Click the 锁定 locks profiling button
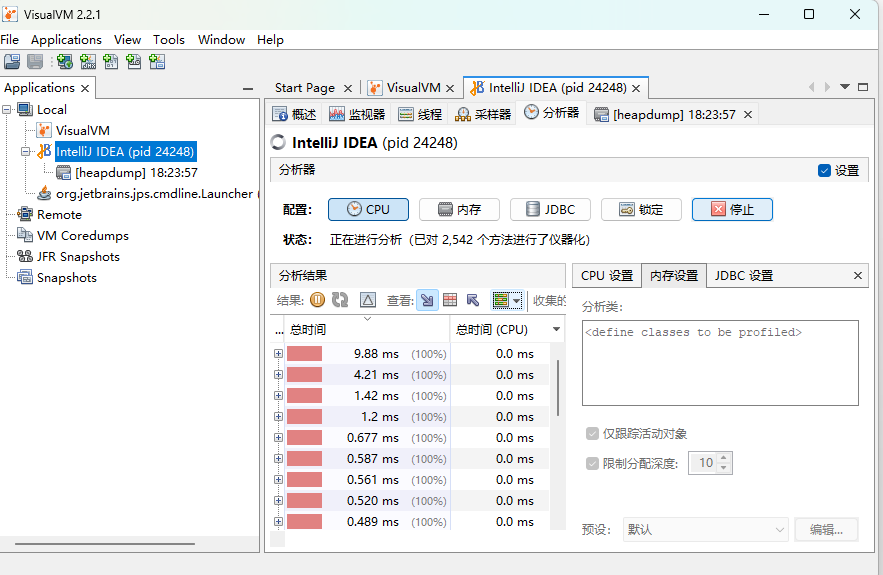This screenshot has width=883, height=575. point(641,210)
